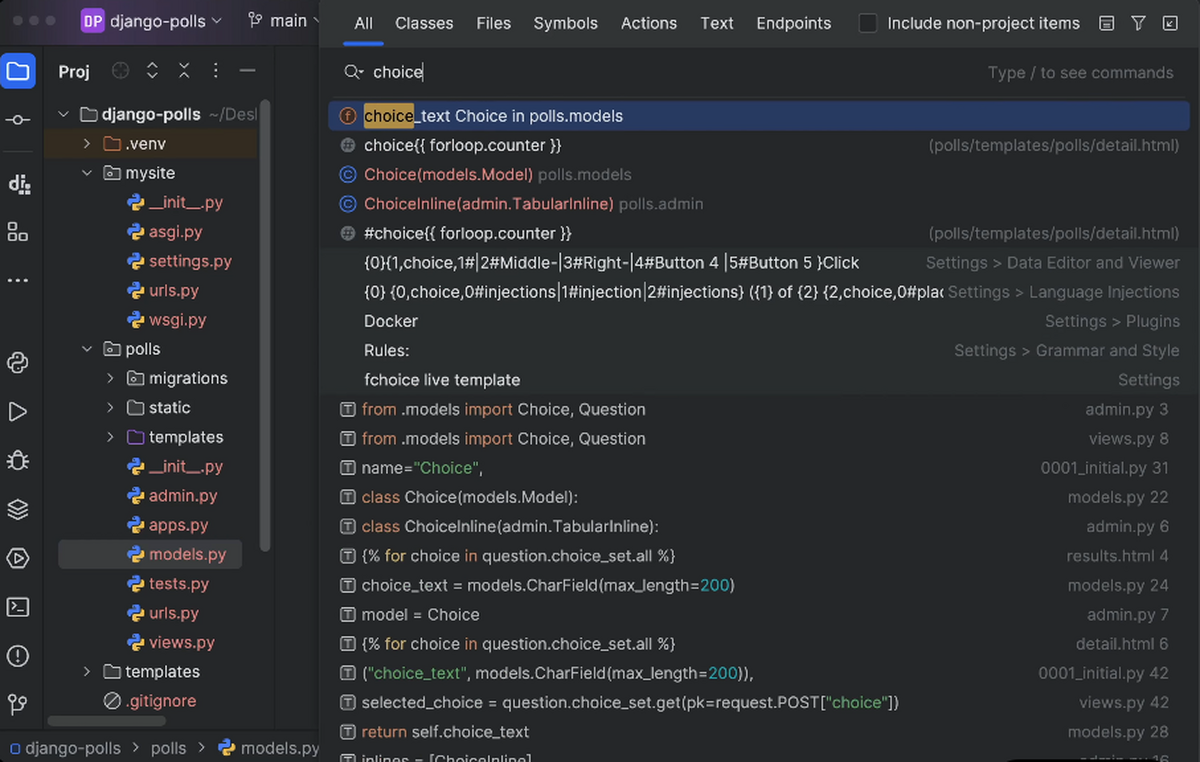Open the Git tool window icon
The height and width of the screenshot is (762, 1200).
pos(18,705)
